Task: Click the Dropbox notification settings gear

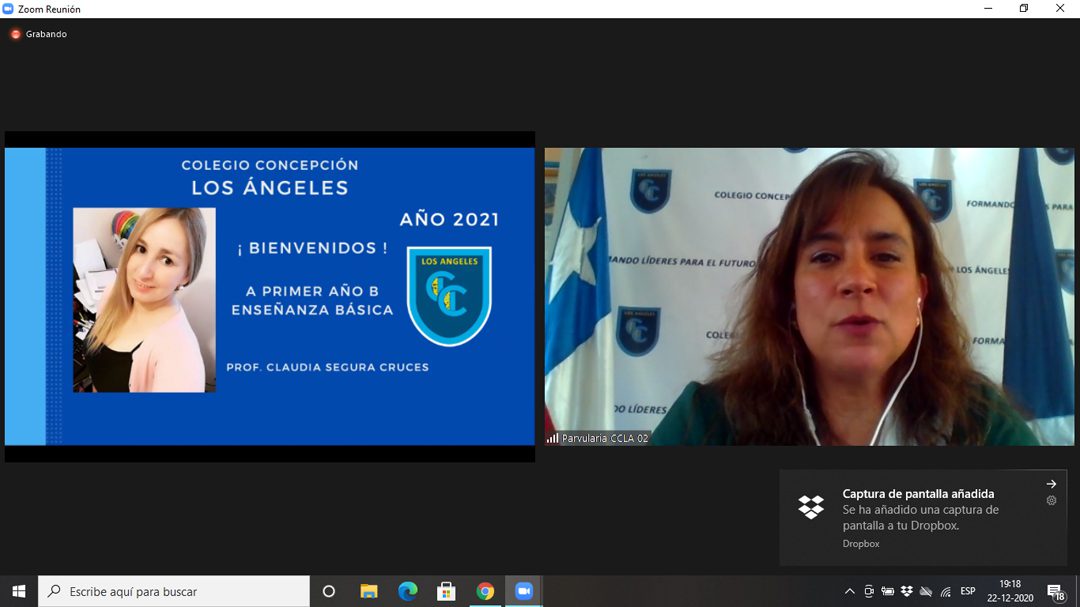Action: [x=1051, y=501]
